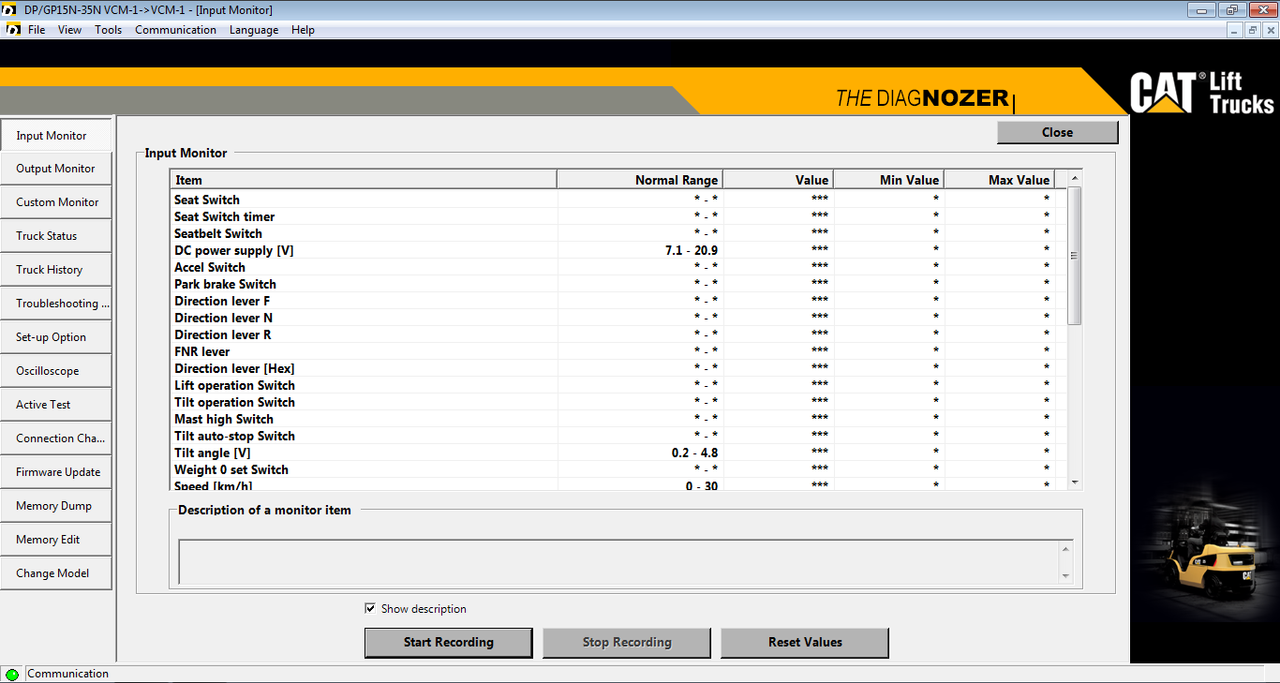This screenshot has height=683, width=1280.
Task: Click Reset Values button
Action: coord(805,642)
